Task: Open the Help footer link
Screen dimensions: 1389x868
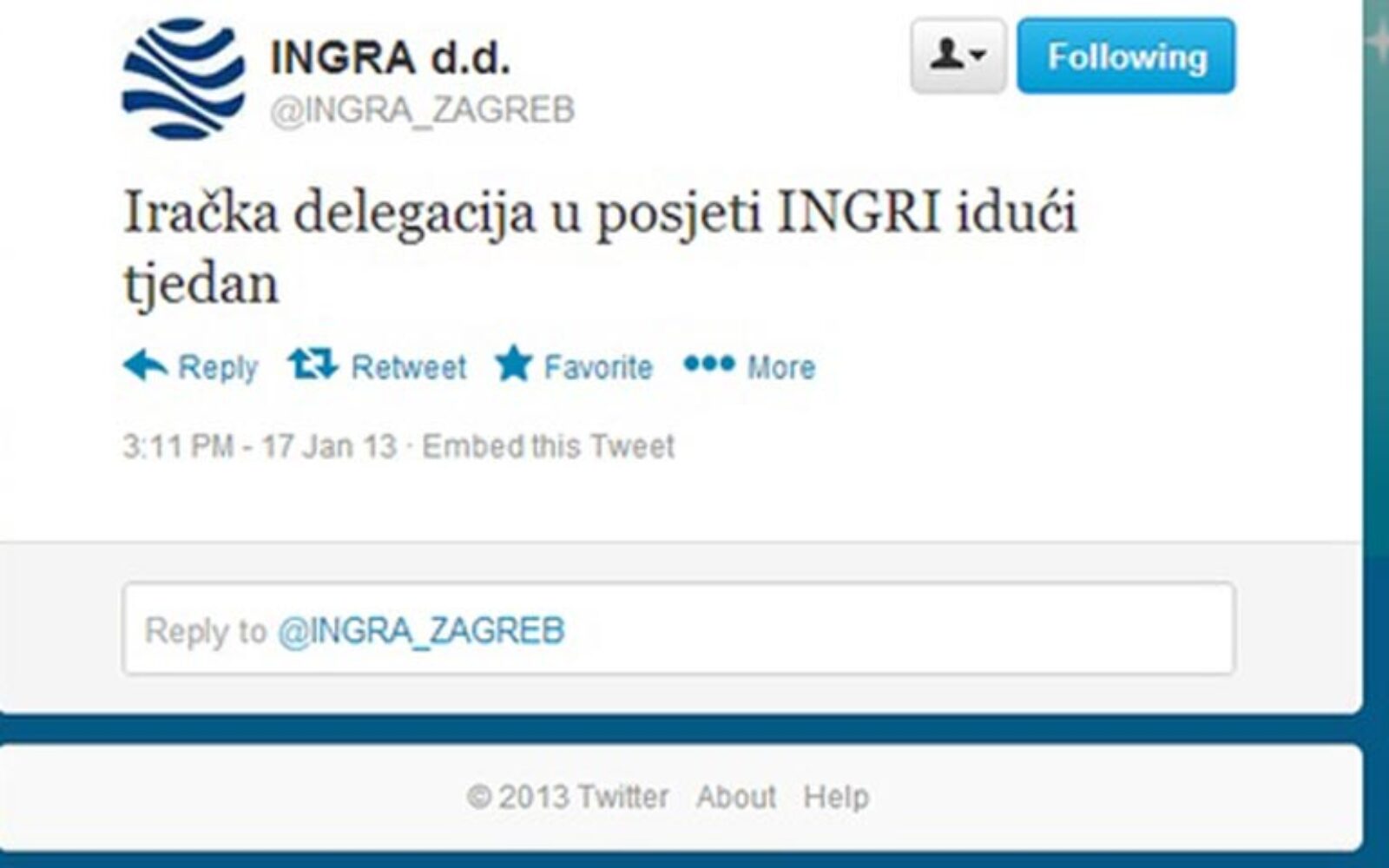Action: point(836,796)
